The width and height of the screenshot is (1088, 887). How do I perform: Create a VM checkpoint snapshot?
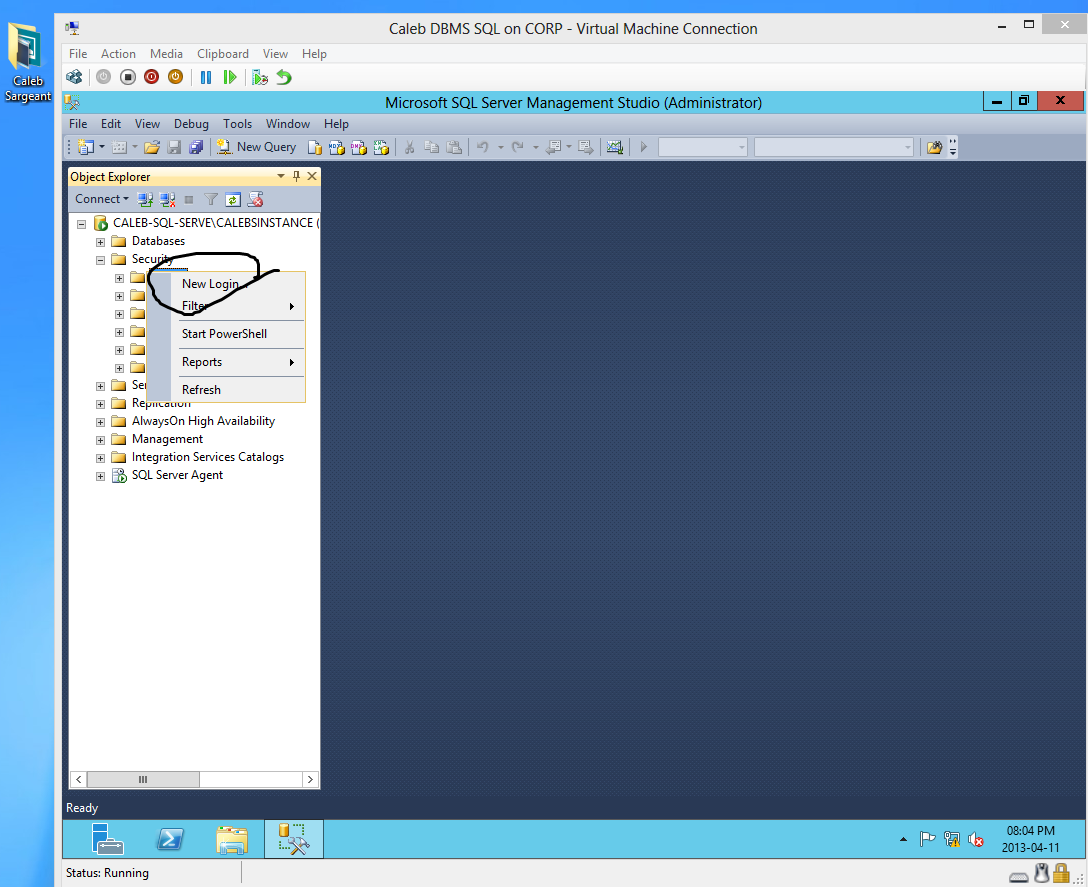[260, 77]
